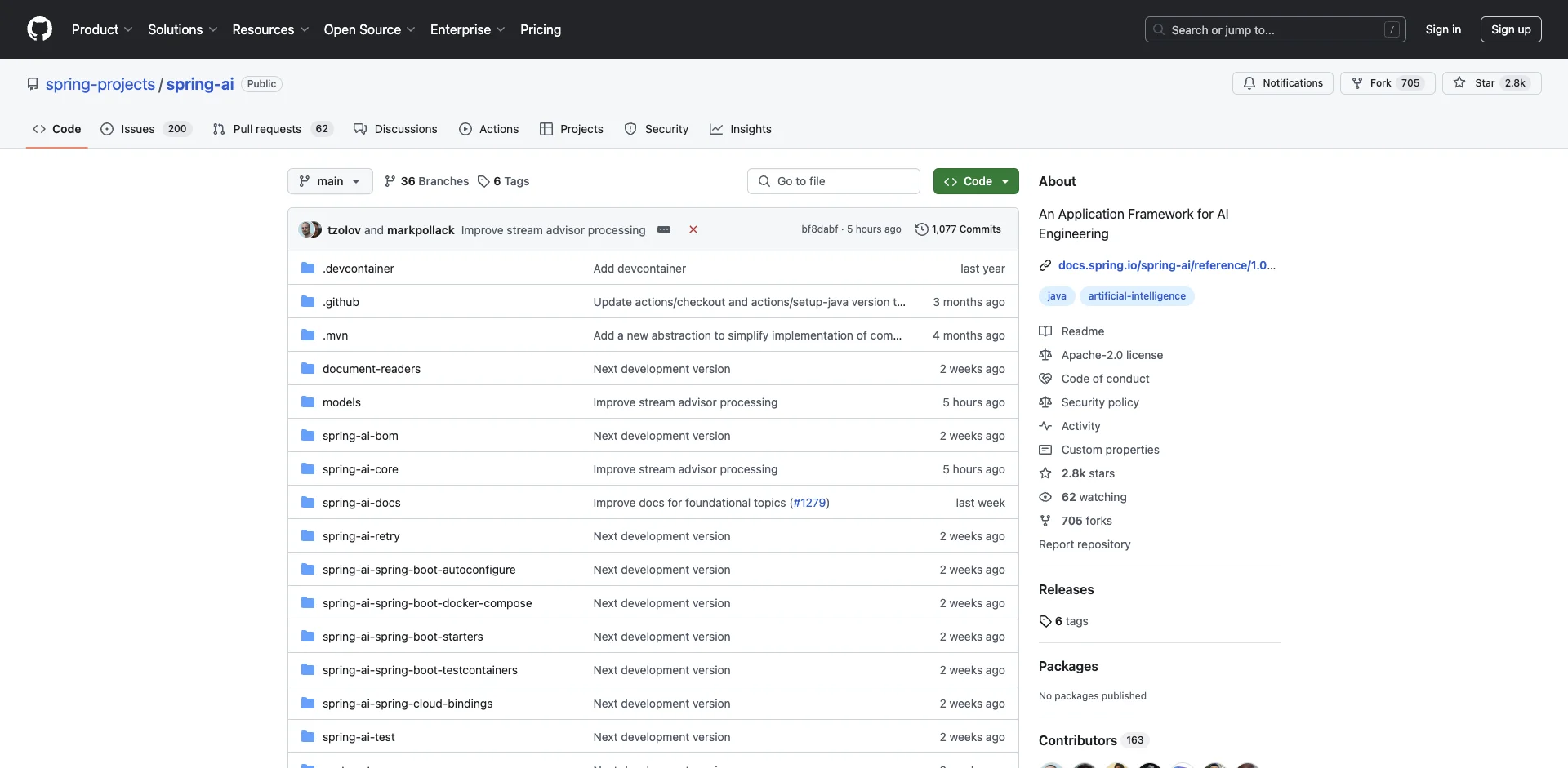Click the Sign in link
The image size is (1568, 768).
tap(1443, 29)
